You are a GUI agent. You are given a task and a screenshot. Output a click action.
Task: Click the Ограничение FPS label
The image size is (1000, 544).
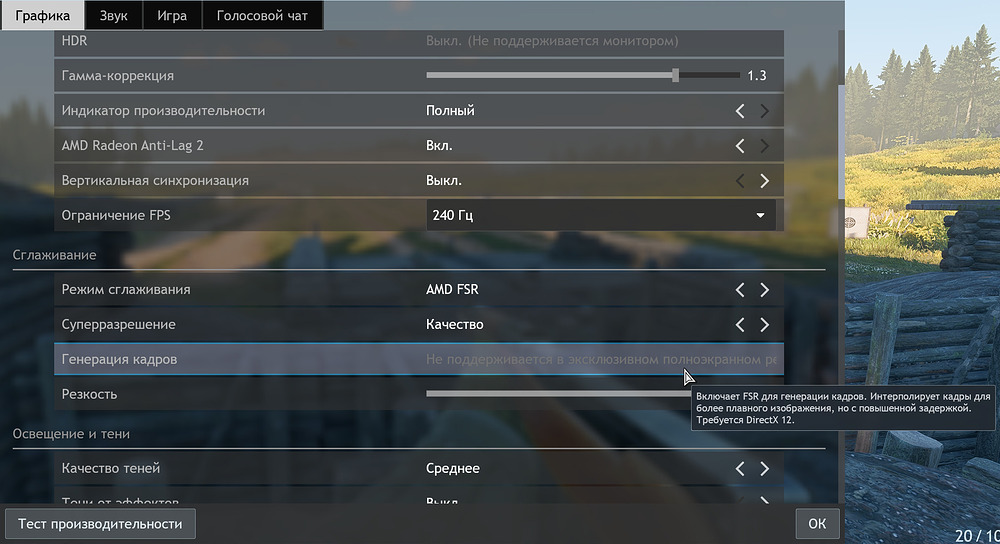116,215
